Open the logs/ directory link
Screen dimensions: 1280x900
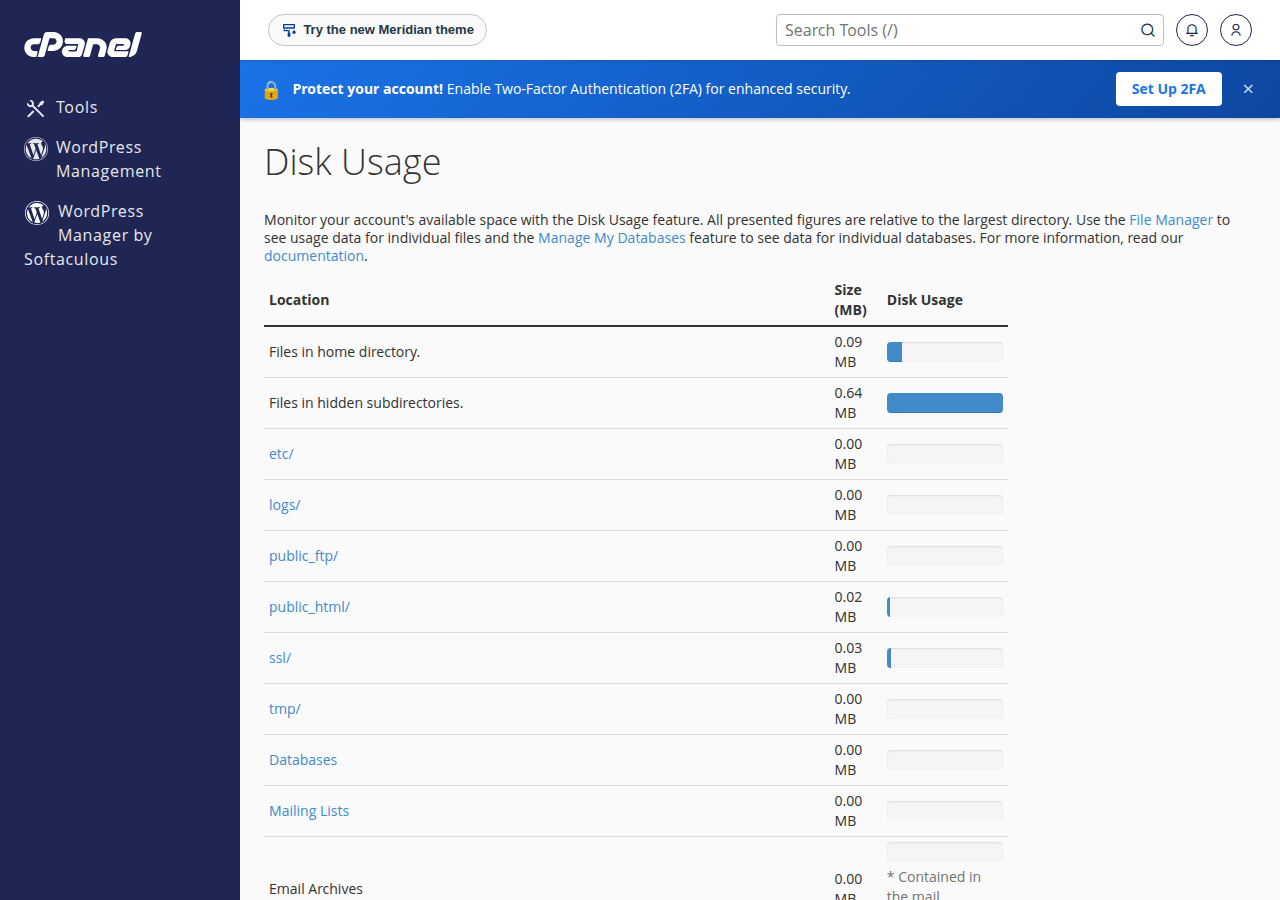(x=284, y=505)
